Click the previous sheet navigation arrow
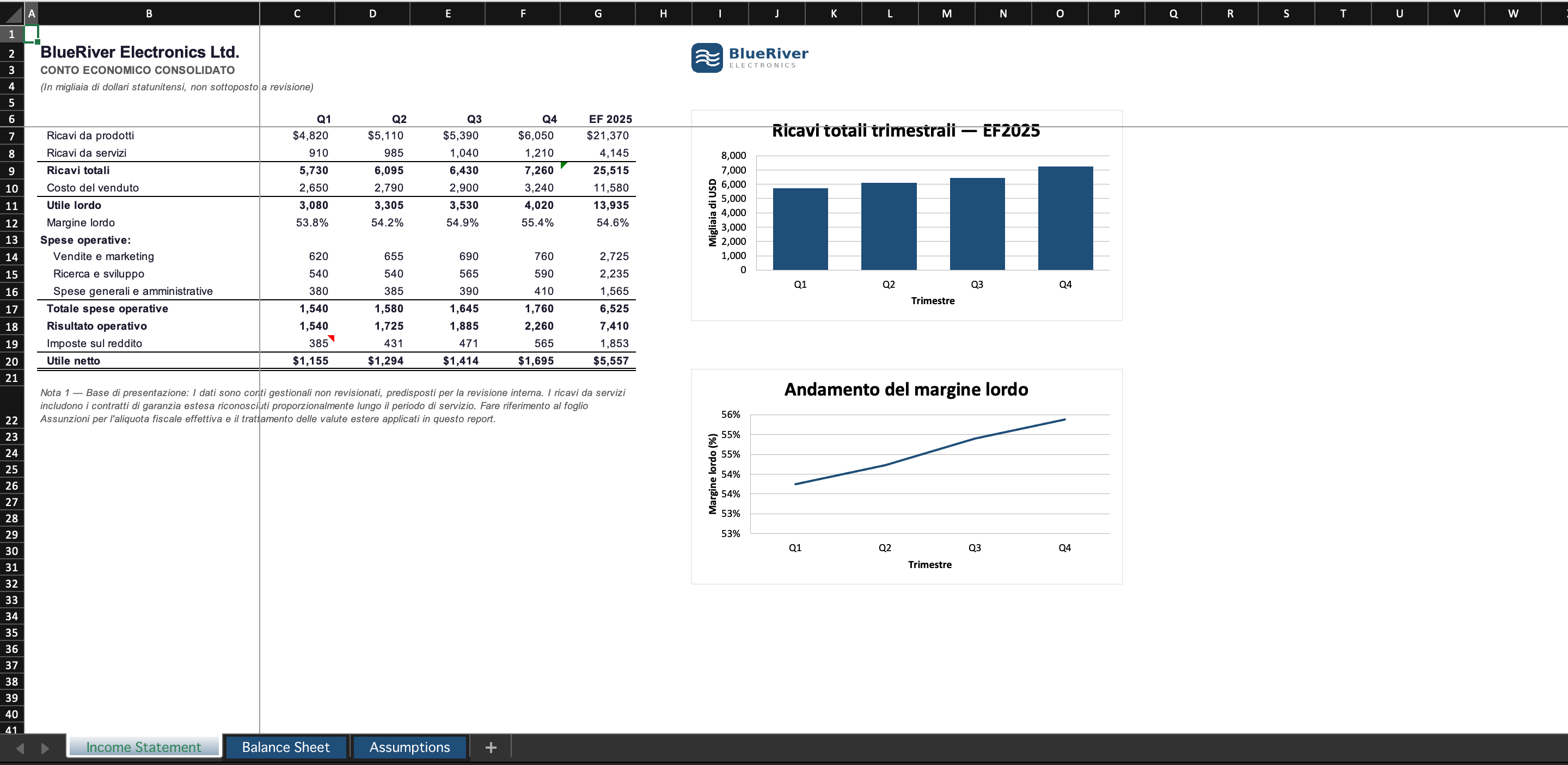Image resolution: width=1568 pixels, height=765 pixels. tap(20, 748)
